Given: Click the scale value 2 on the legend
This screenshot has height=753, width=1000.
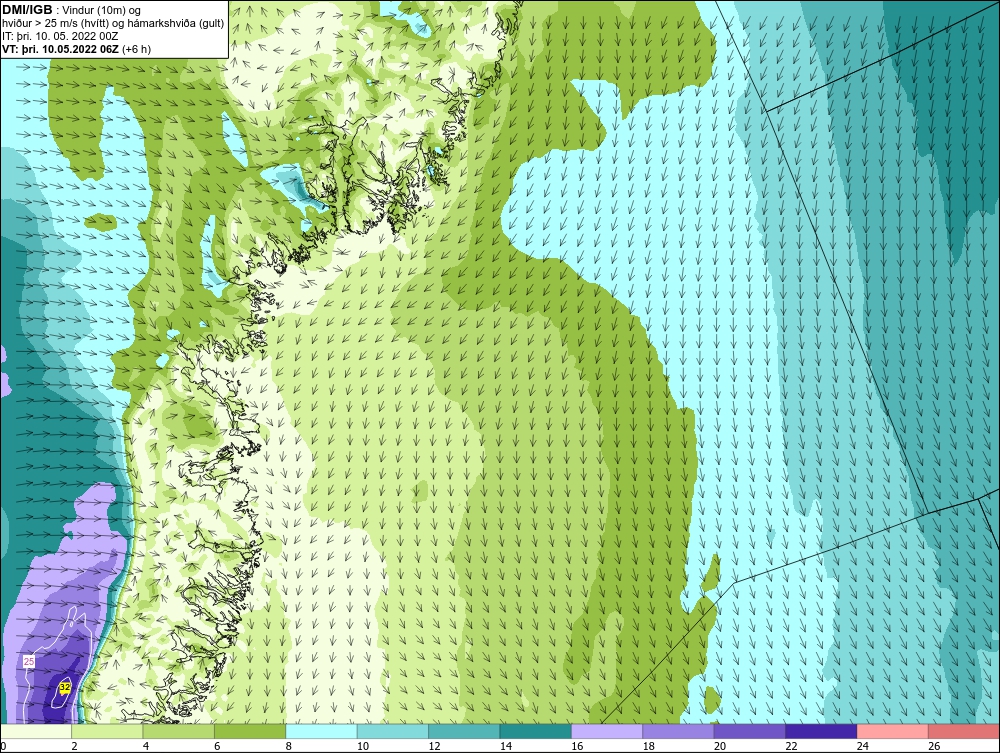Looking at the screenshot, I should pos(75,747).
